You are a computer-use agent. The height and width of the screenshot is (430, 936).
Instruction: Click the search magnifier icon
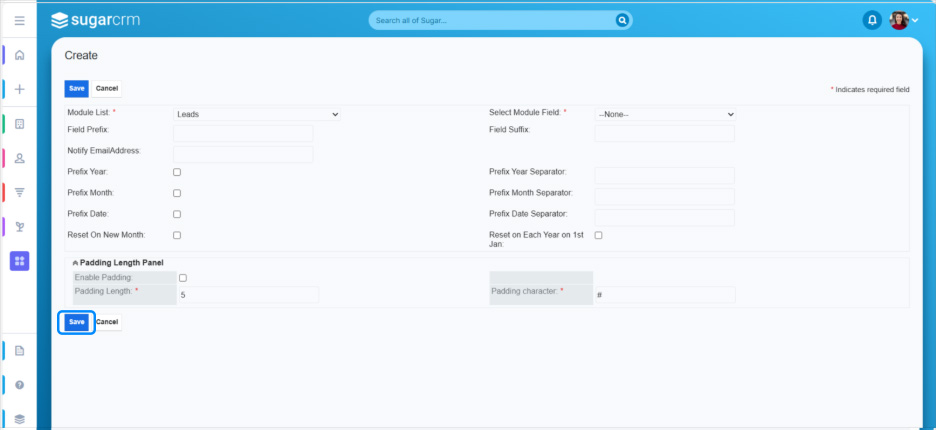[x=622, y=20]
